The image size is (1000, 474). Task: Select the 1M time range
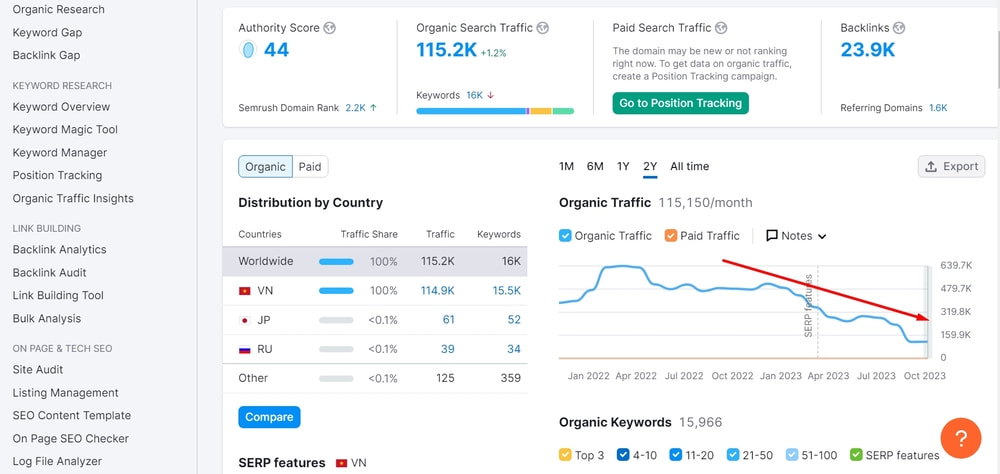coord(566,167)
